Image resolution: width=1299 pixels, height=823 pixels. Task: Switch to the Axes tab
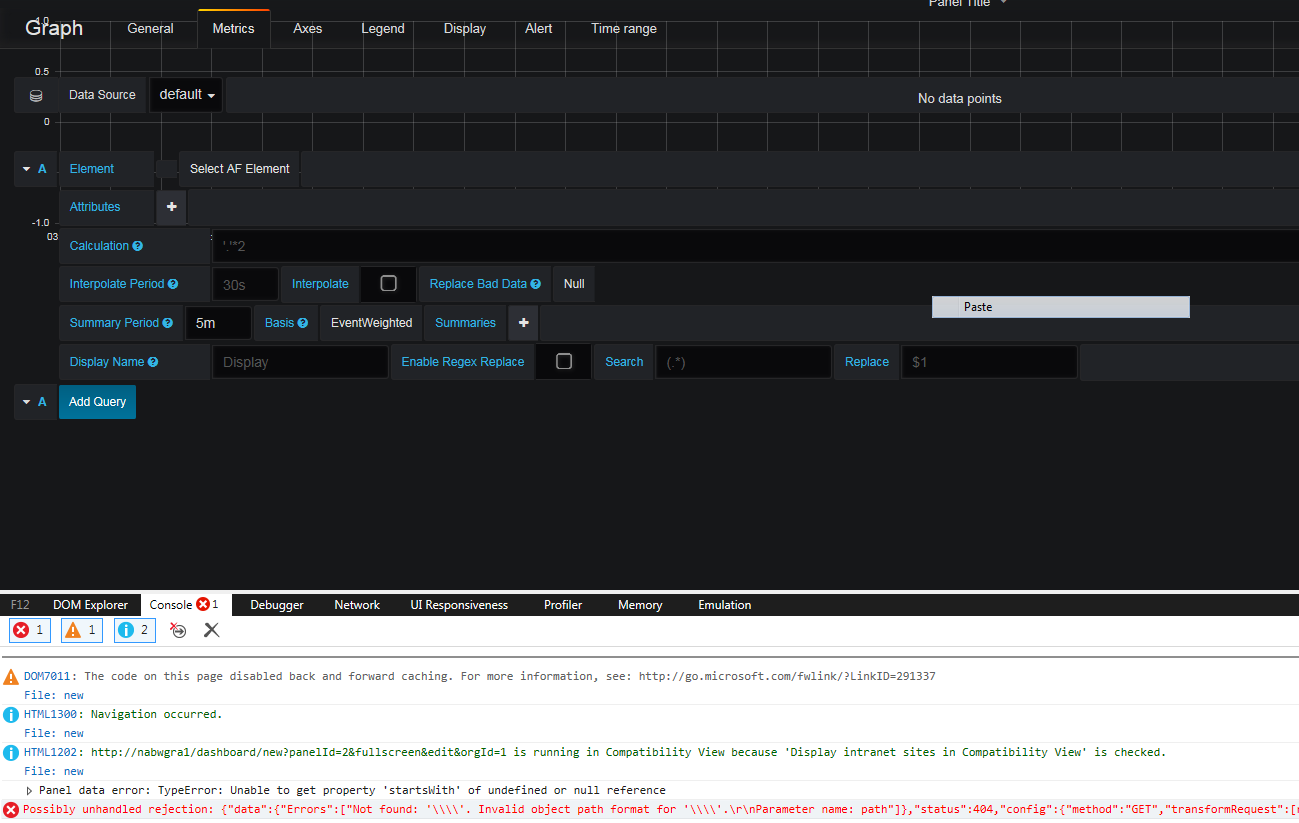307,28
